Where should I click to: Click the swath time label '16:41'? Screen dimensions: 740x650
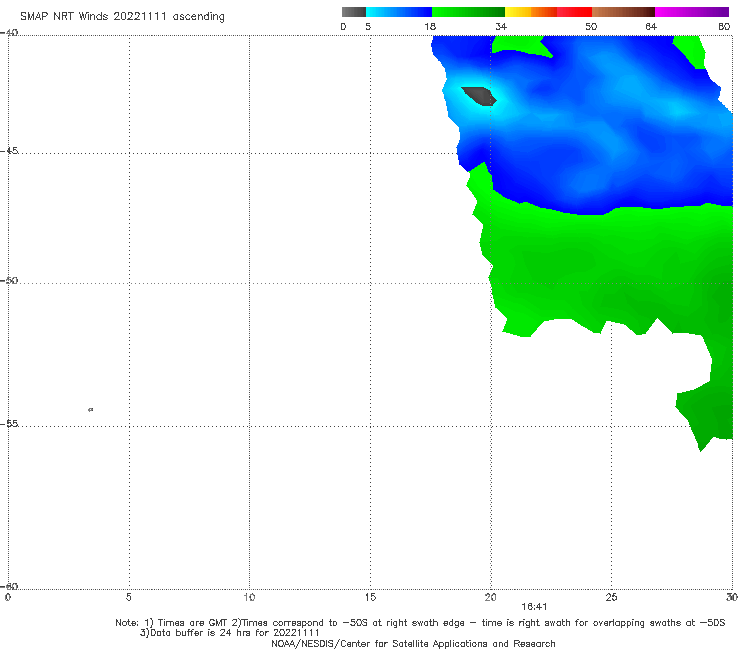534,607
